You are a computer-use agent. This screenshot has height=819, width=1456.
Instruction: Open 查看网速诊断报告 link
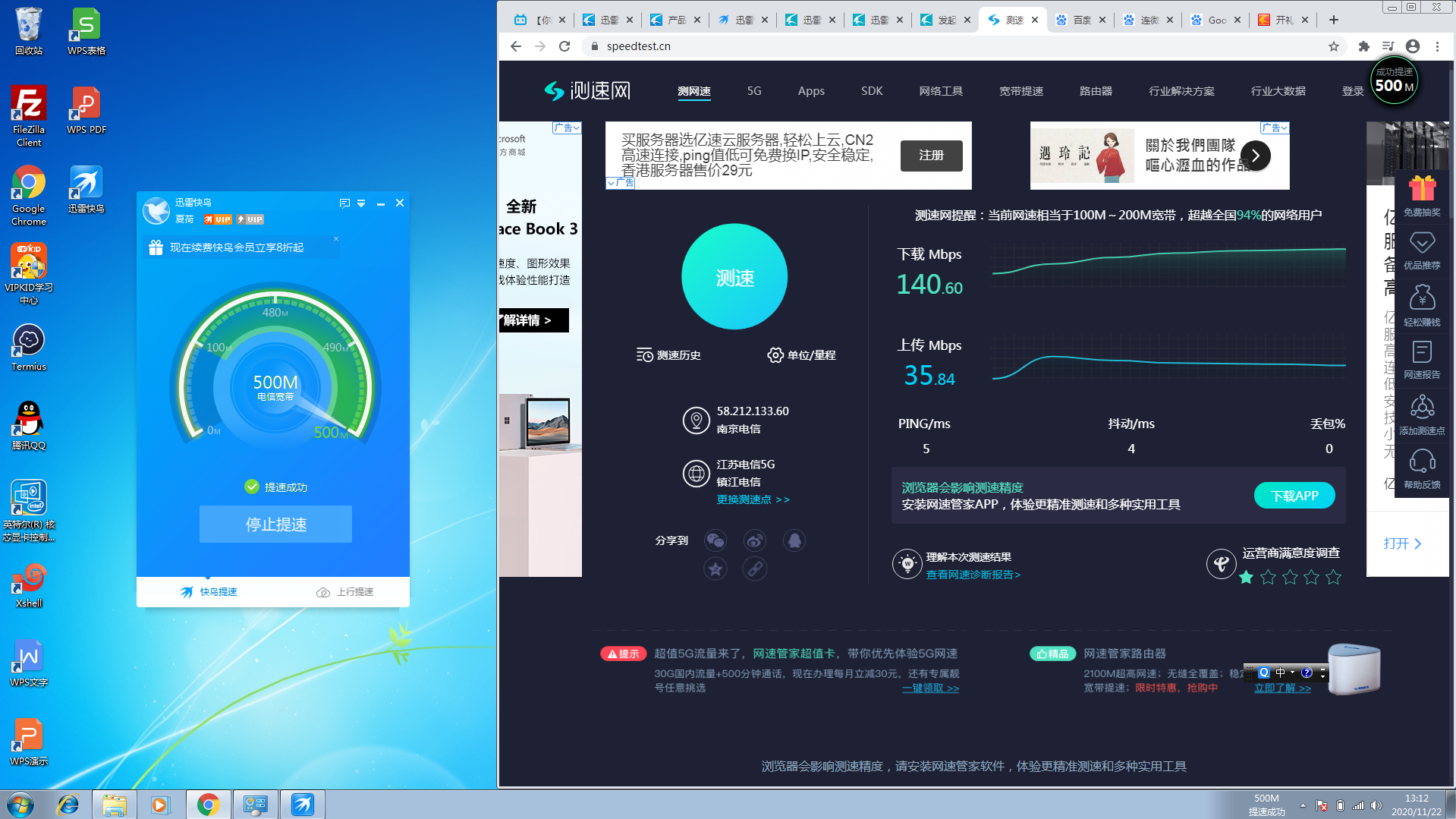coord(973,575)
